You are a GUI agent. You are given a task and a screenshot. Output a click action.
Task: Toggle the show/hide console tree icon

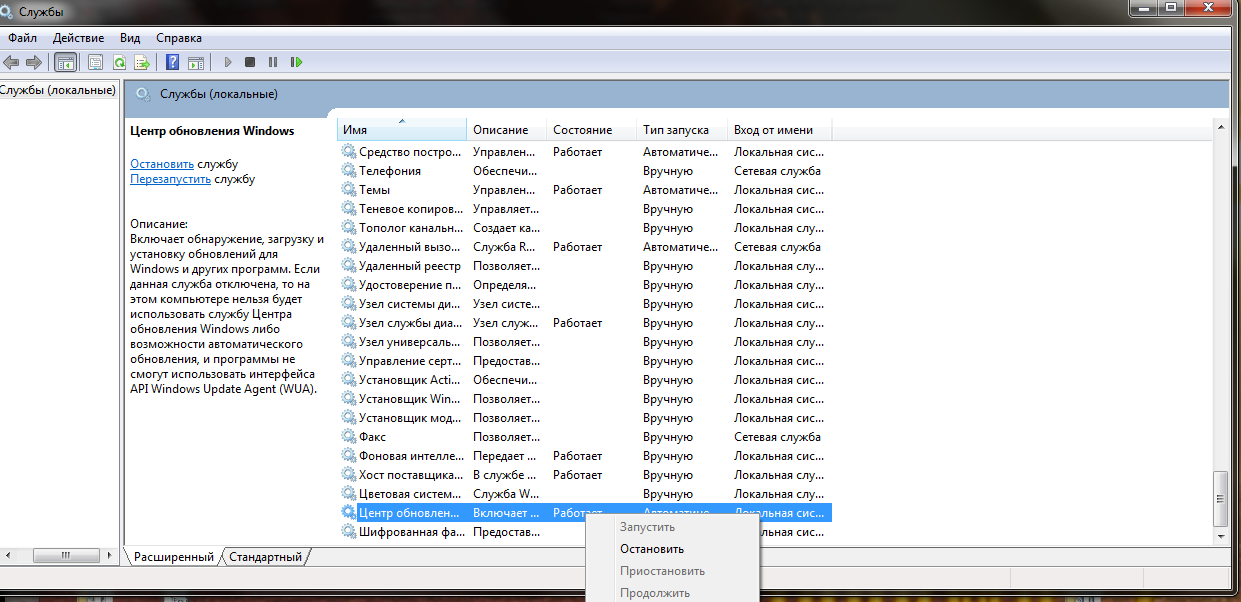tap(65, 62)
